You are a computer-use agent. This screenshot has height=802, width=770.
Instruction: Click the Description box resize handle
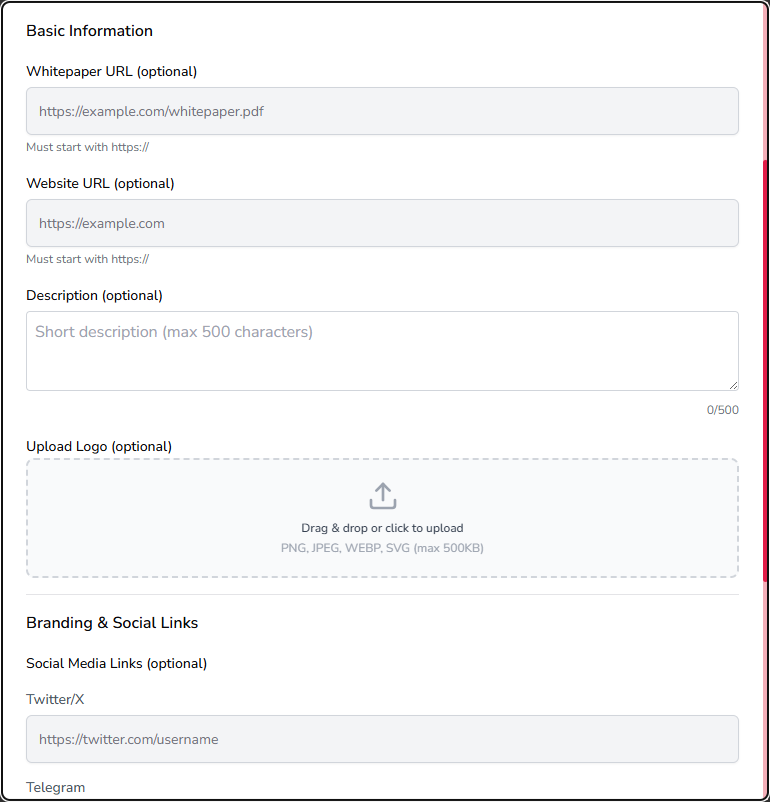[733, 385]
